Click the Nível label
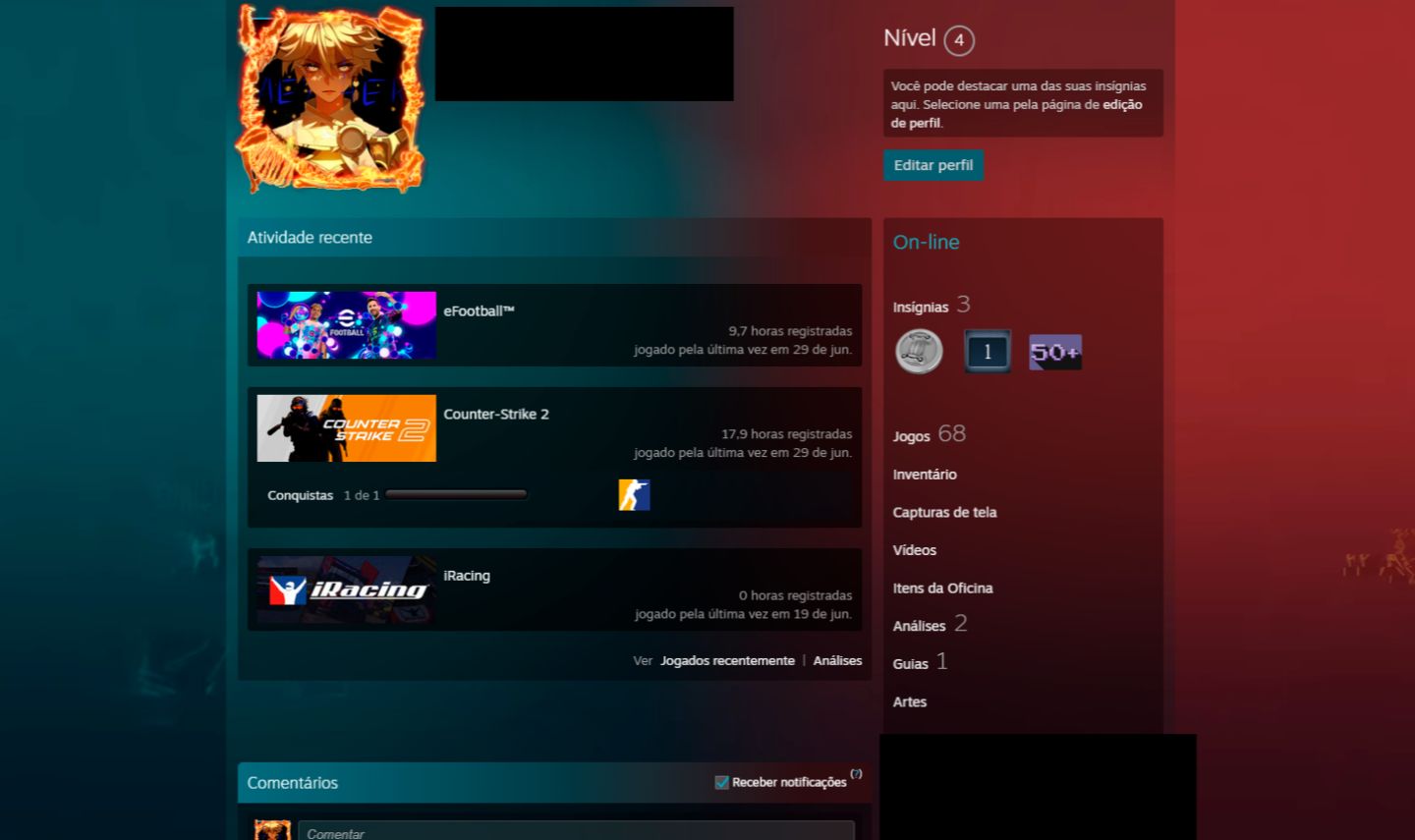Screen dimensions: 1415x840 910,38
